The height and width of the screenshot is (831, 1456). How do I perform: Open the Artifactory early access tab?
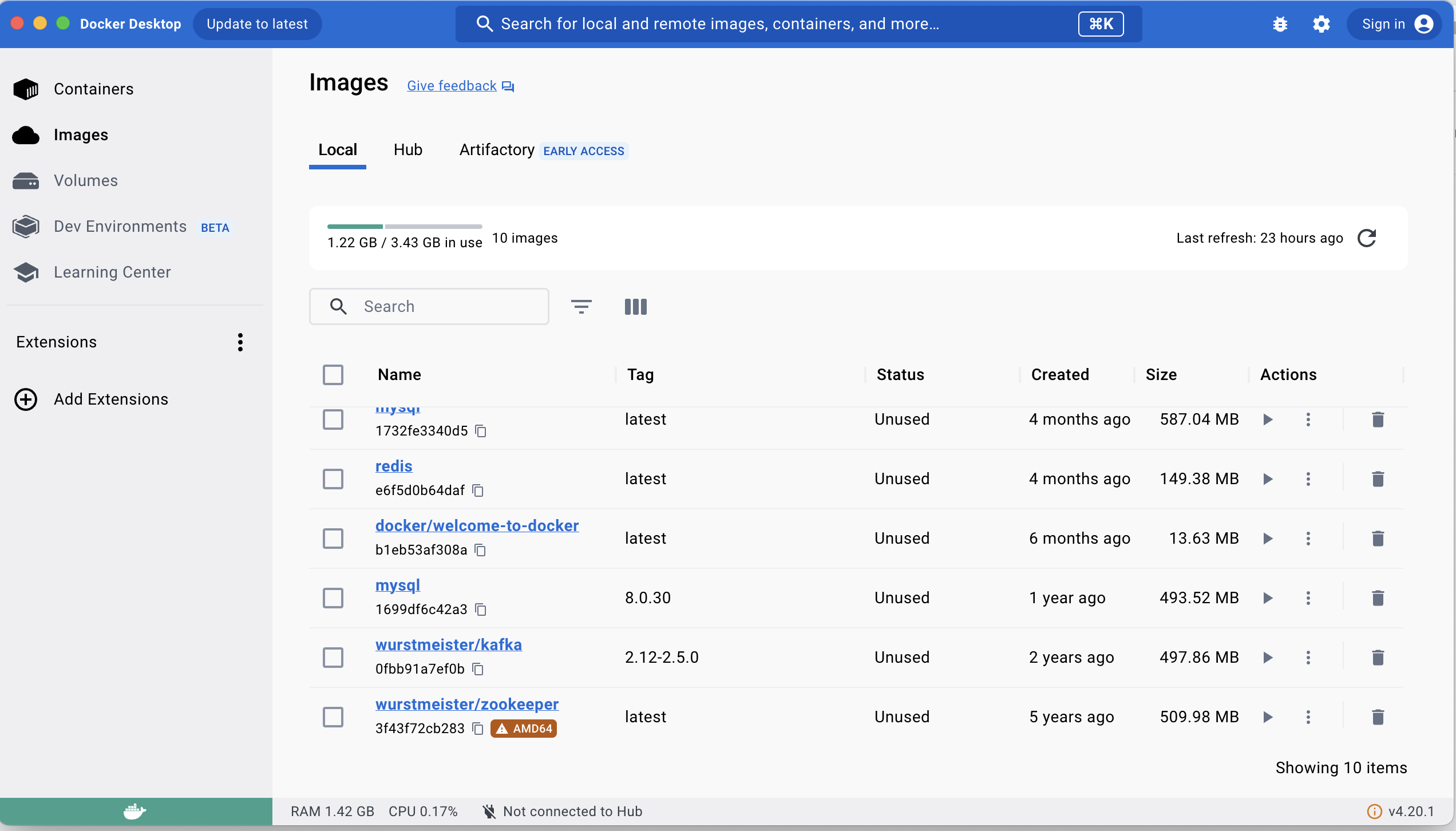(x=496, y=150)
